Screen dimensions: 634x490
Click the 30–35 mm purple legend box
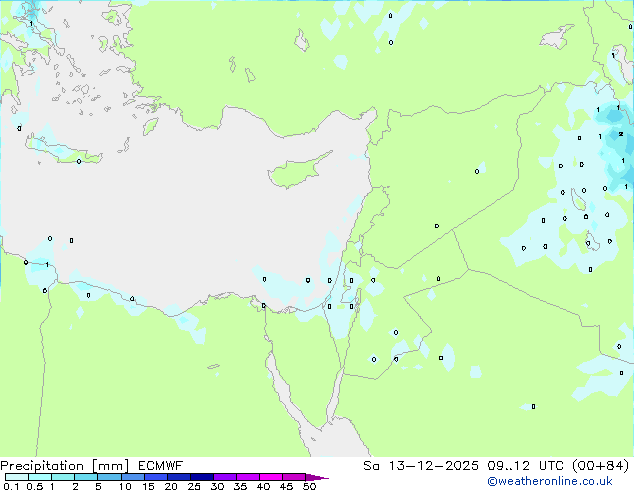point(225,477)
